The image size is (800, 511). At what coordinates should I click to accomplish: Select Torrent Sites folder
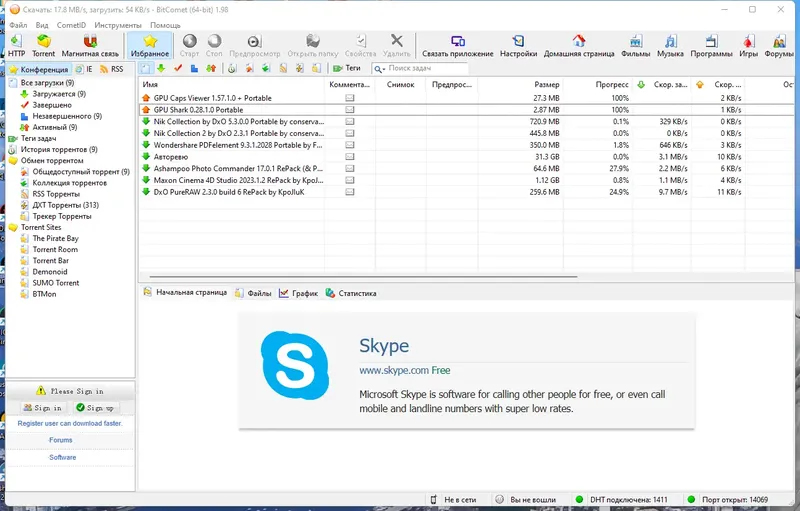pos(41,227)
